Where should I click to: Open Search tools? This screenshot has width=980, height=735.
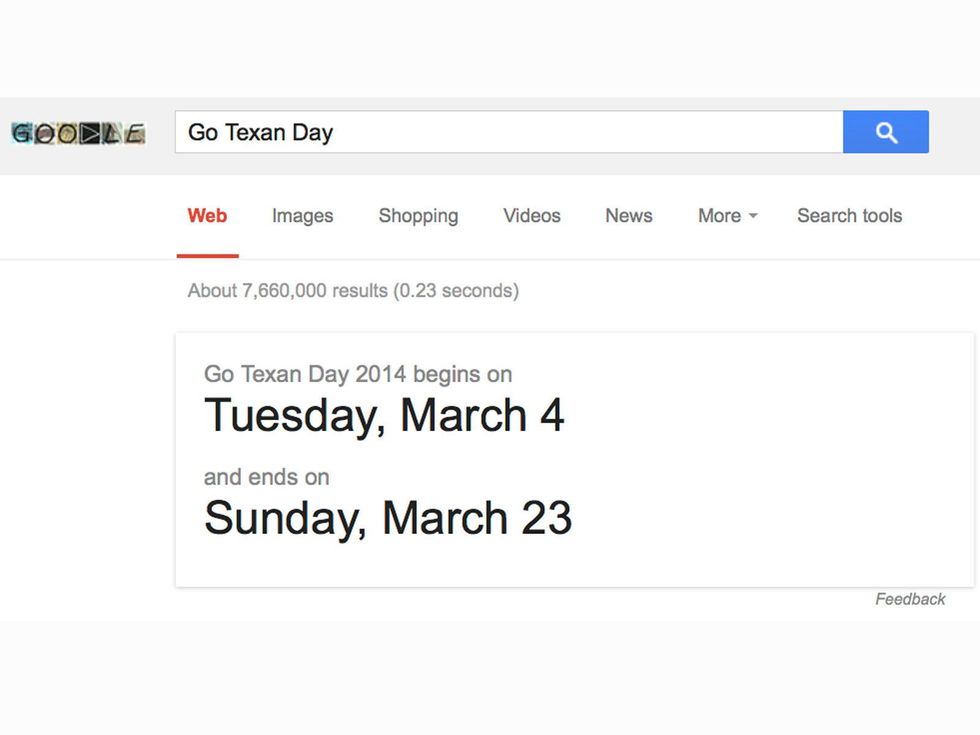[849, 216]
